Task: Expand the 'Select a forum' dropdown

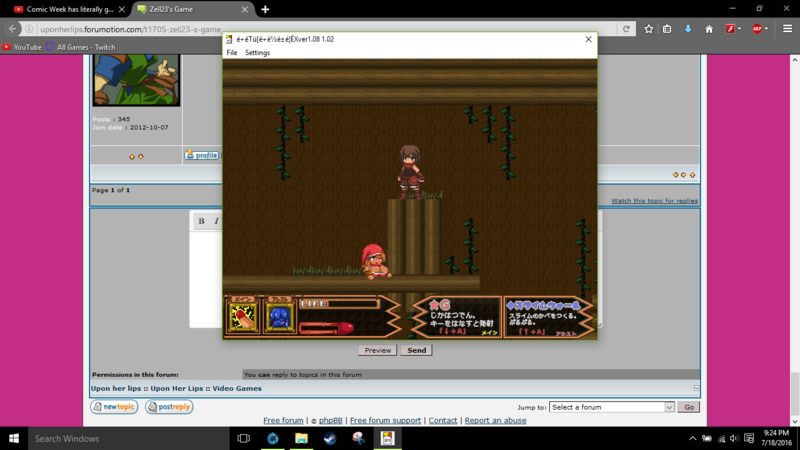Action: click(612, 407)
